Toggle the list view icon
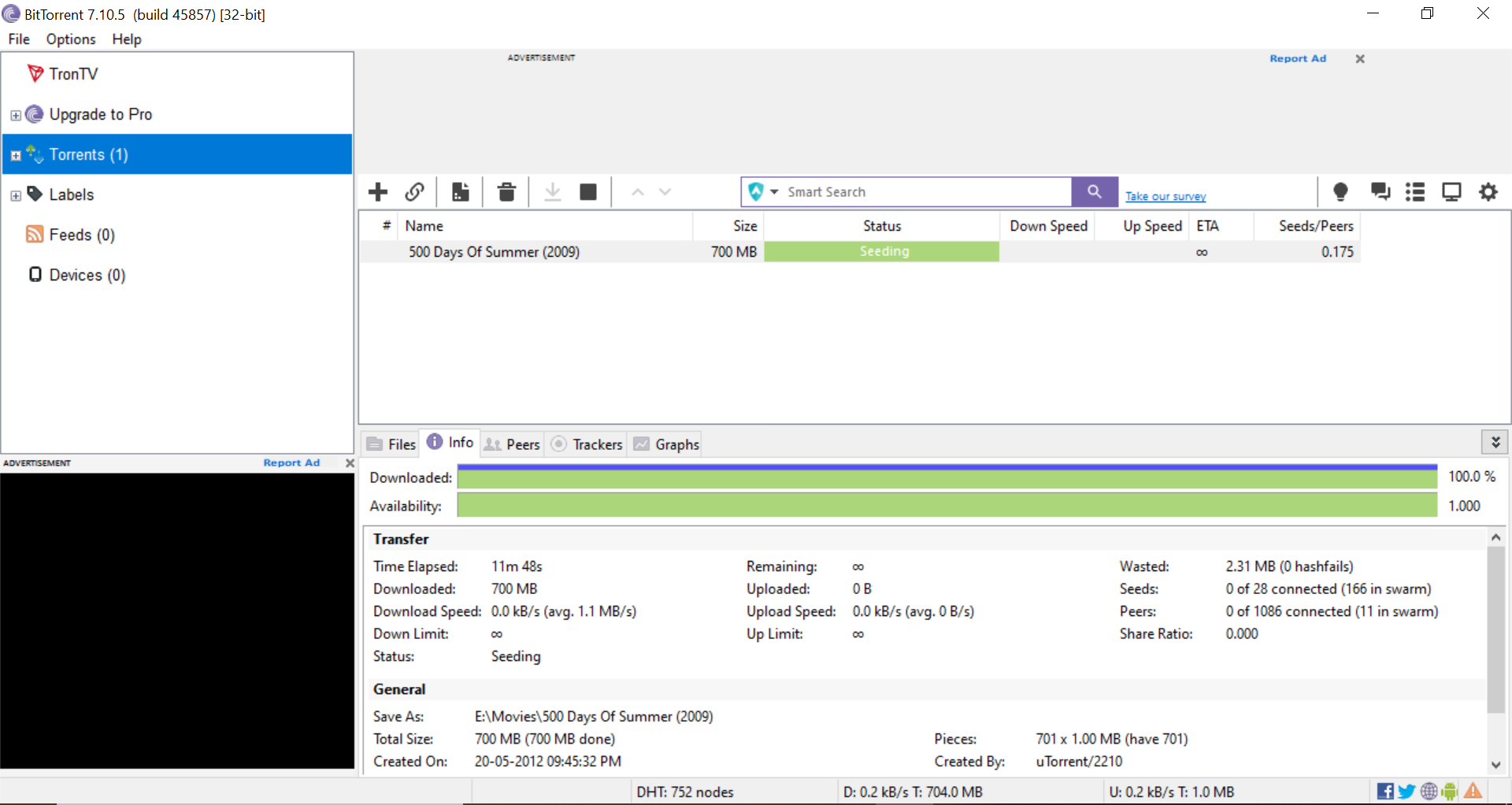 pos(1415,192)
